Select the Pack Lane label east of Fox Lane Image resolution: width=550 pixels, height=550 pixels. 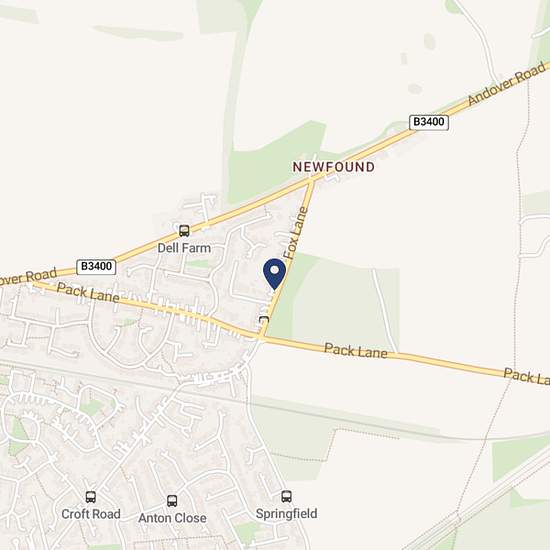point(356,351)
